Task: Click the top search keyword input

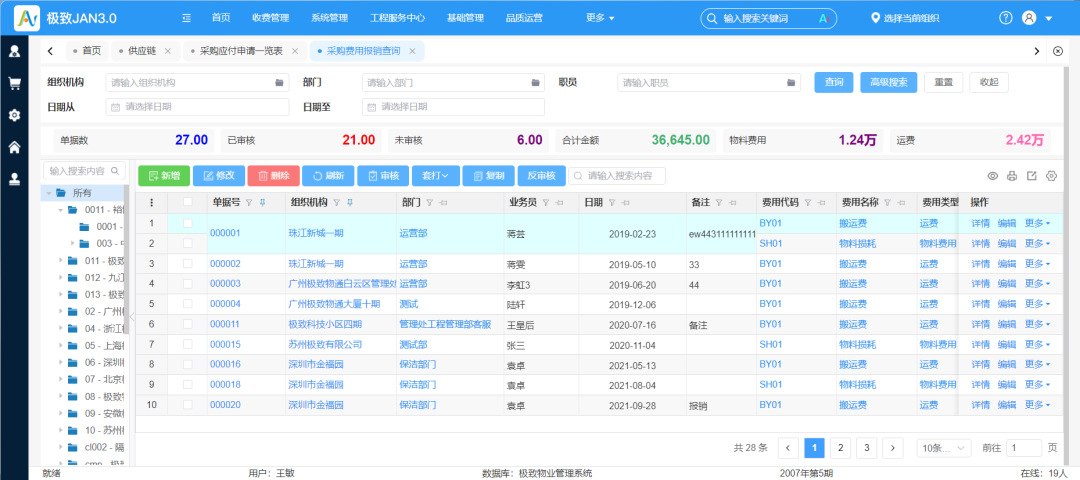Action: [769, 19]
